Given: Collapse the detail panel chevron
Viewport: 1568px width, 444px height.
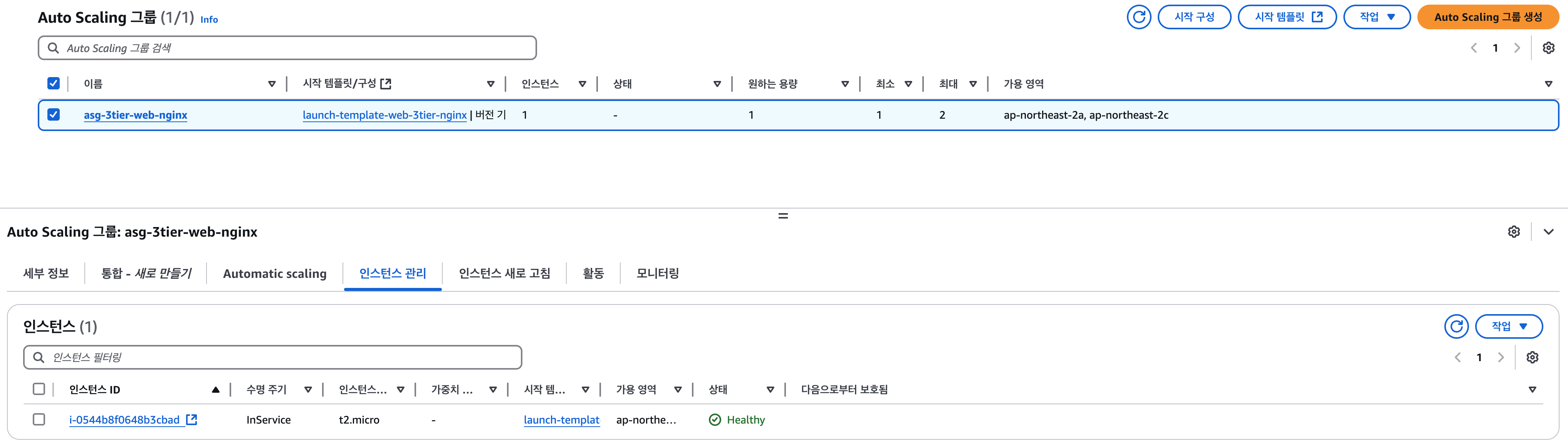Looking at the screenshot, I should pyautogui.click(x=1548, y=232).
